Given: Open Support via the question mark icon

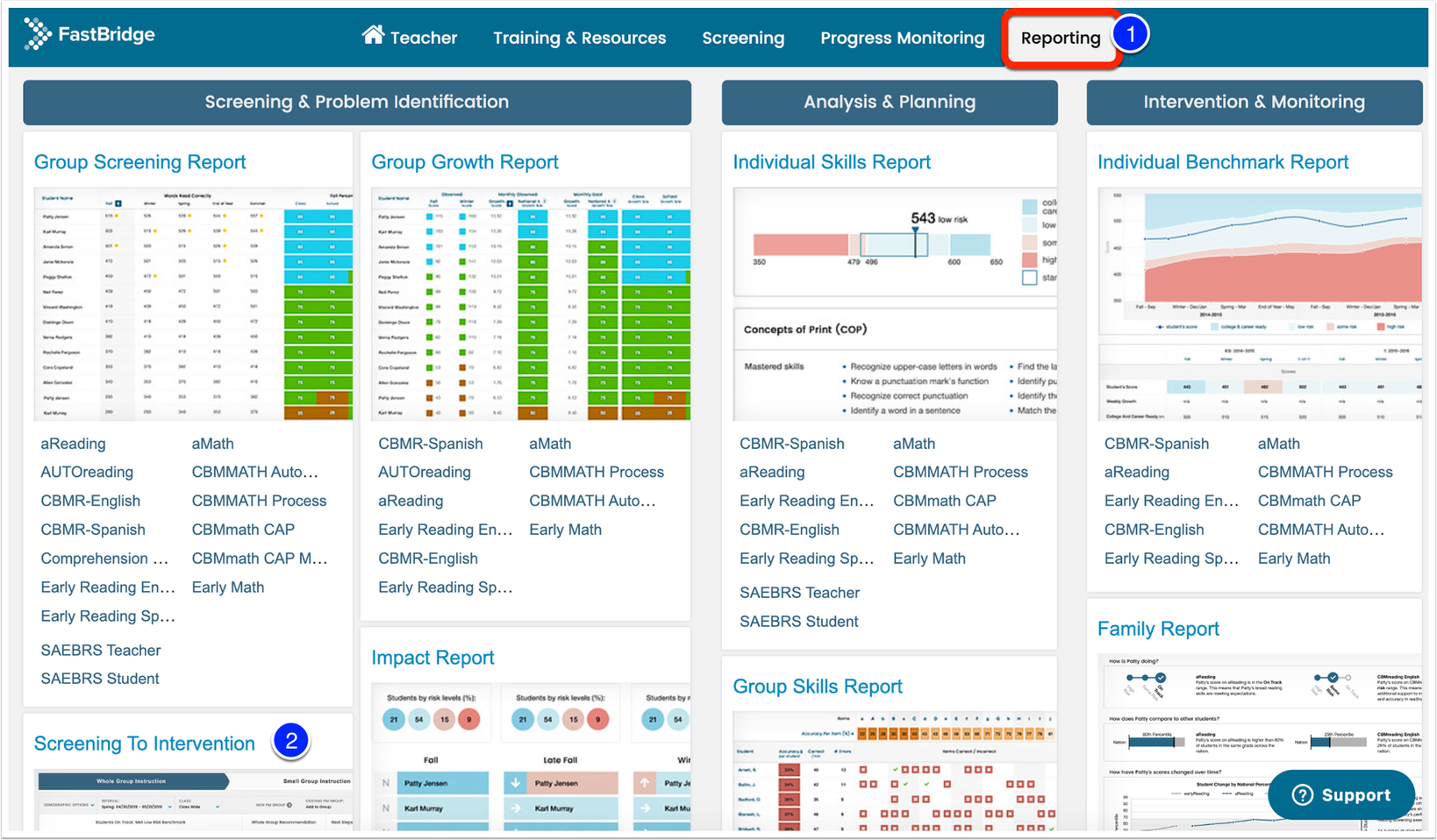Looking at the screenshot, I should pos(1303,794).
